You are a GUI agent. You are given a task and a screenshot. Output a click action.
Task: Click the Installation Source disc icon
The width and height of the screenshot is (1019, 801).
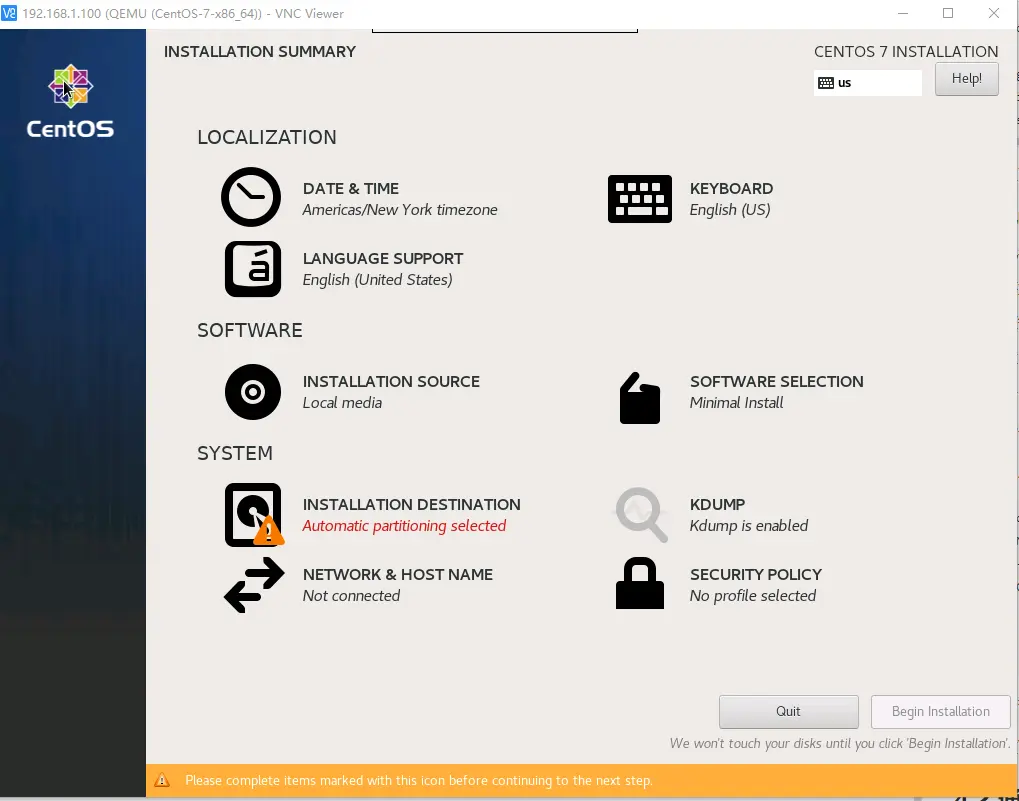(x=253, y=392)
